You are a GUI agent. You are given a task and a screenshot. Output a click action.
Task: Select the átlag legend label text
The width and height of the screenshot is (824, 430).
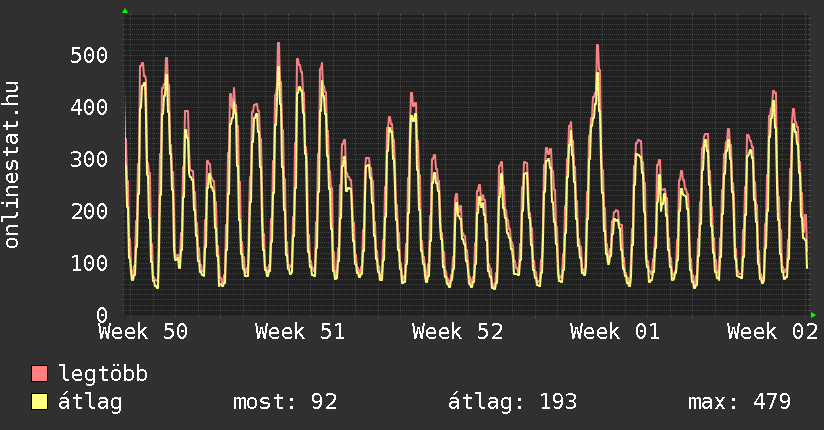90,402
